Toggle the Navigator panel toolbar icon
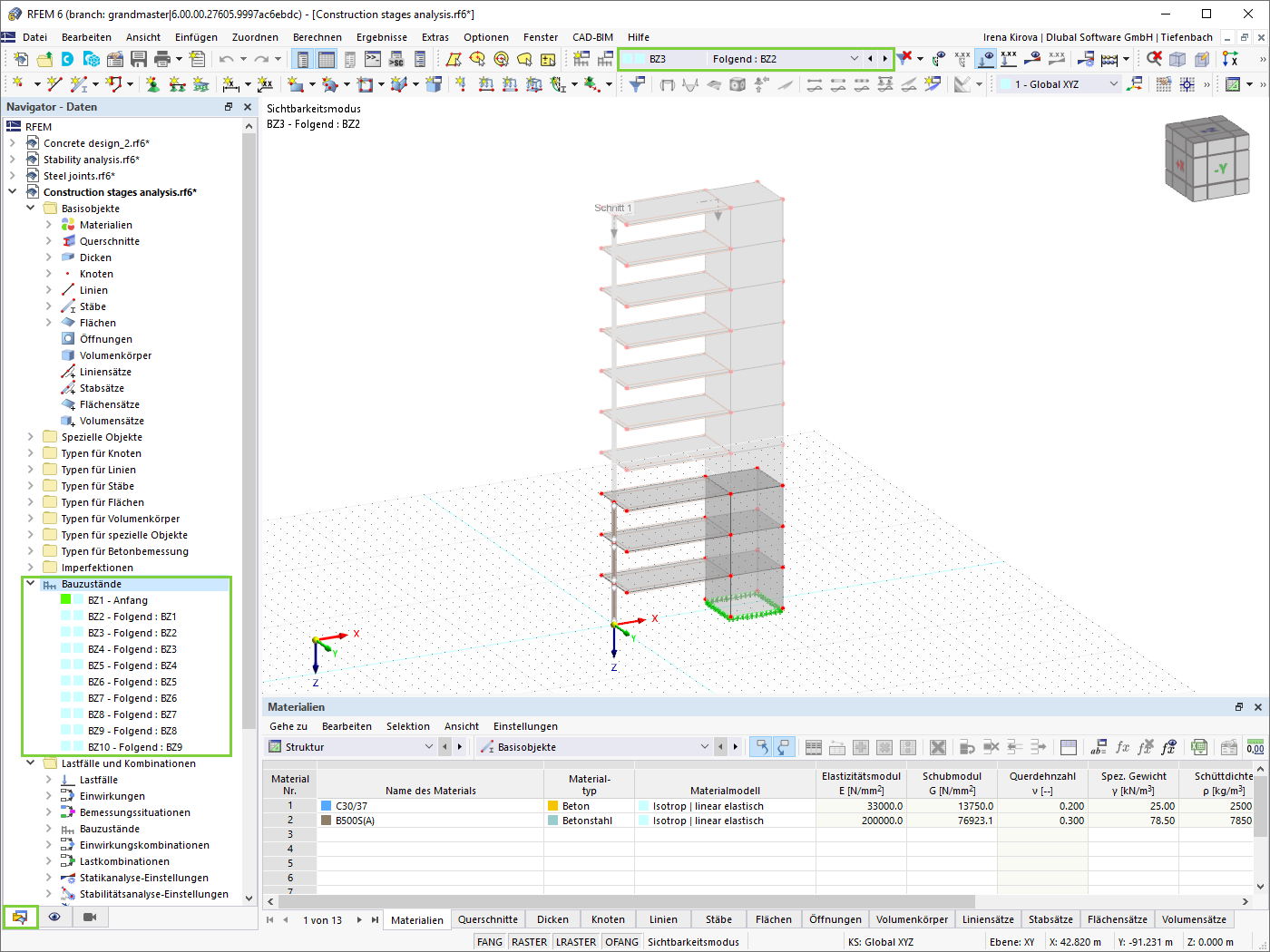The width and height of the screenshot is (1270, 952). coord(302,59)
